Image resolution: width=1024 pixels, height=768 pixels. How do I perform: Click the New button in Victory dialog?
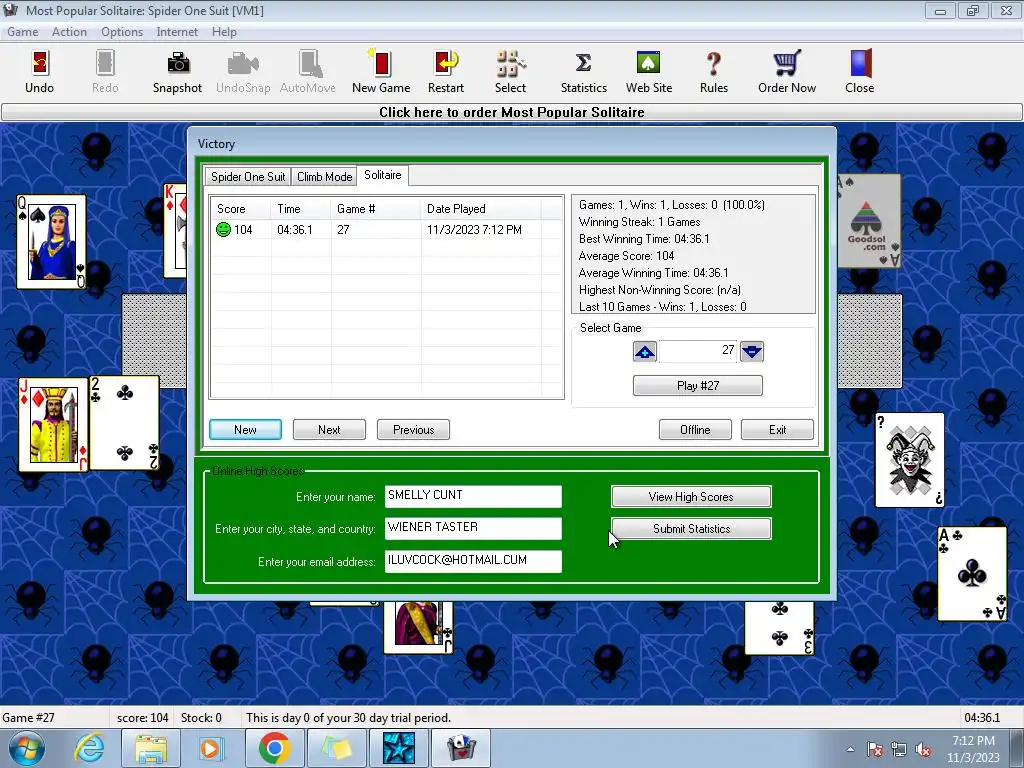(x=246, y=430)
